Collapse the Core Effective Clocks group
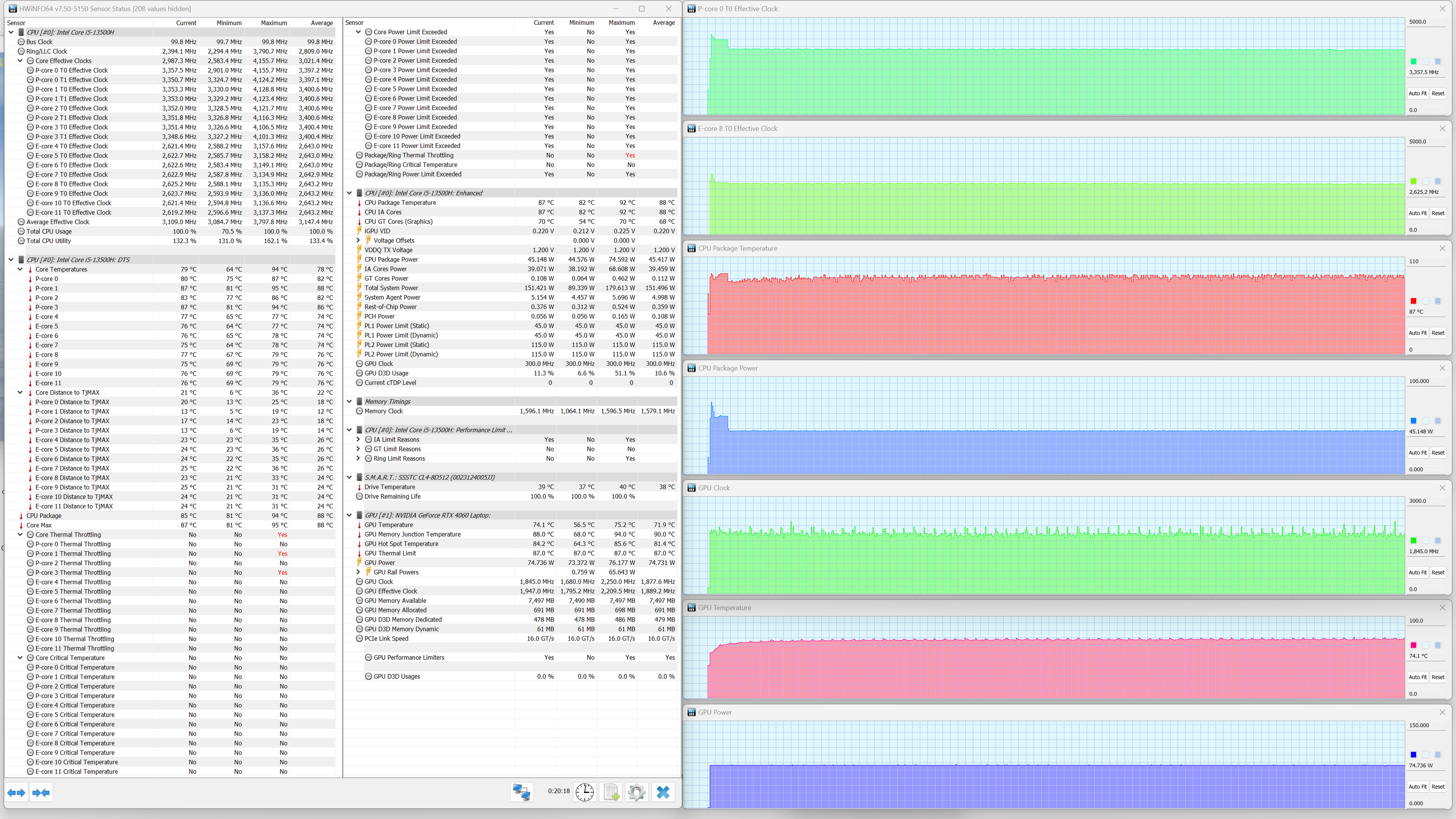 pos(20,61)
